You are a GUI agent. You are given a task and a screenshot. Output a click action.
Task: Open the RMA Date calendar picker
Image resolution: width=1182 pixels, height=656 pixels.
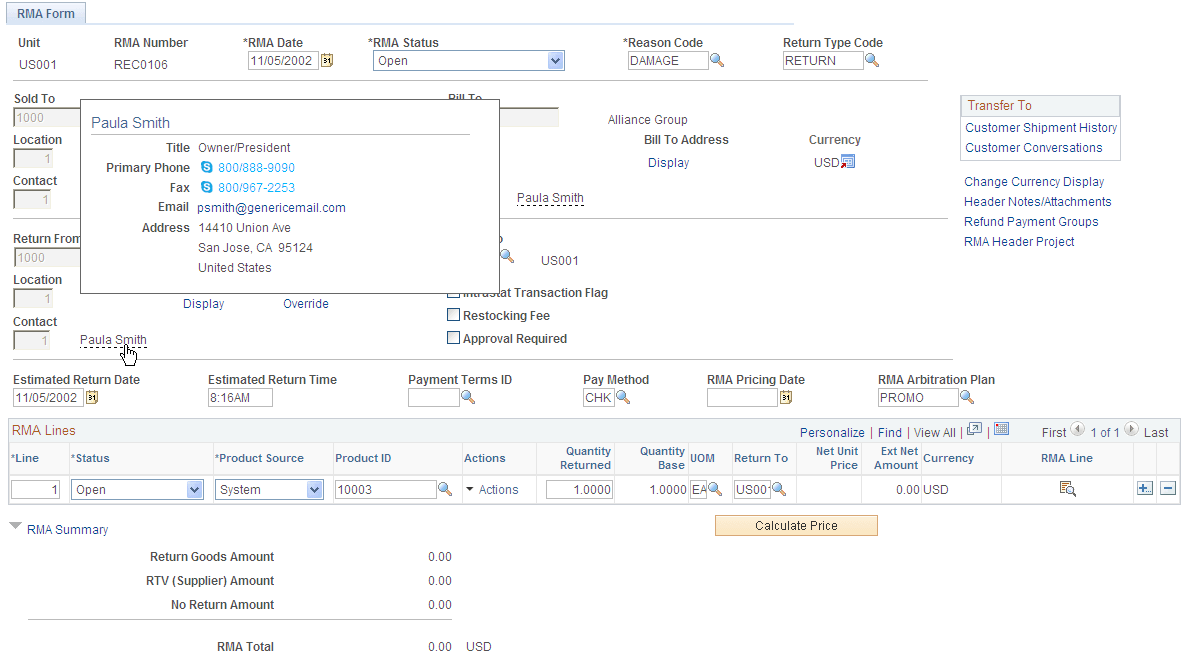pyautogui.click(x=325, y=60)
